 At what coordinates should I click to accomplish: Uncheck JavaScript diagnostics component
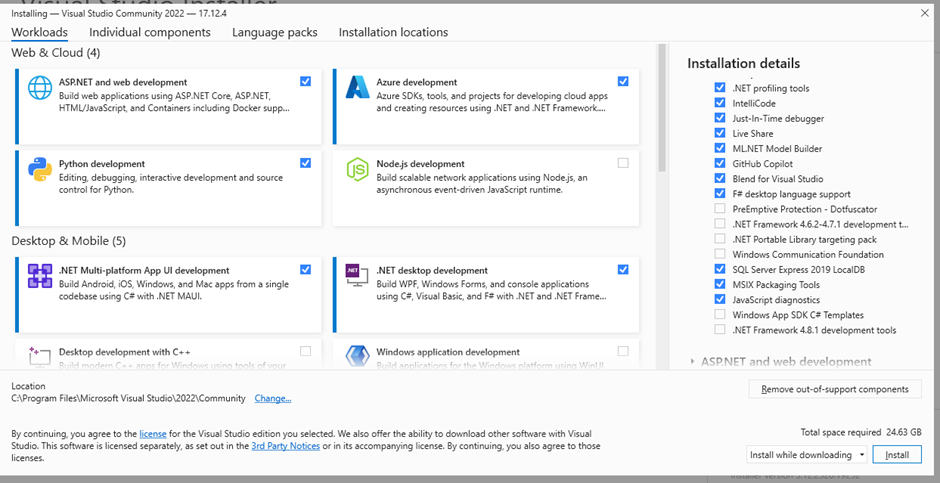pos(720,299)
